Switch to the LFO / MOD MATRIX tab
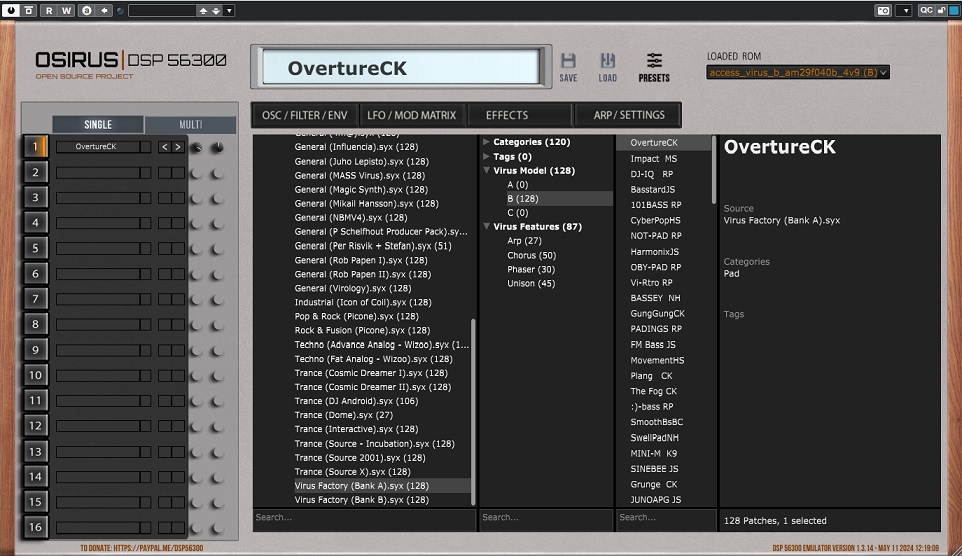The image size is (962, 556). click(x=412, y=115)
